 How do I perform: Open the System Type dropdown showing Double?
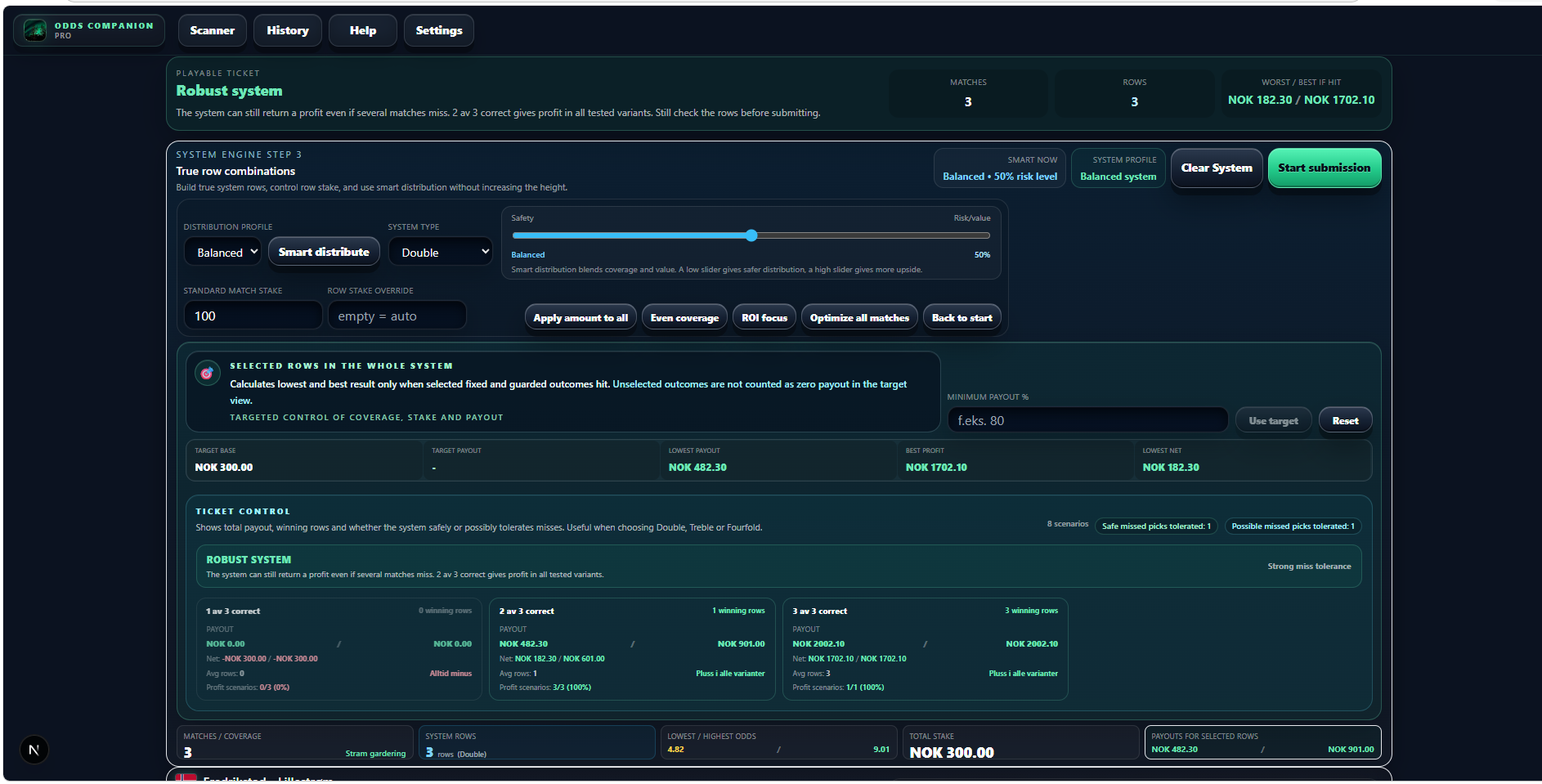[x=441, y=252]
